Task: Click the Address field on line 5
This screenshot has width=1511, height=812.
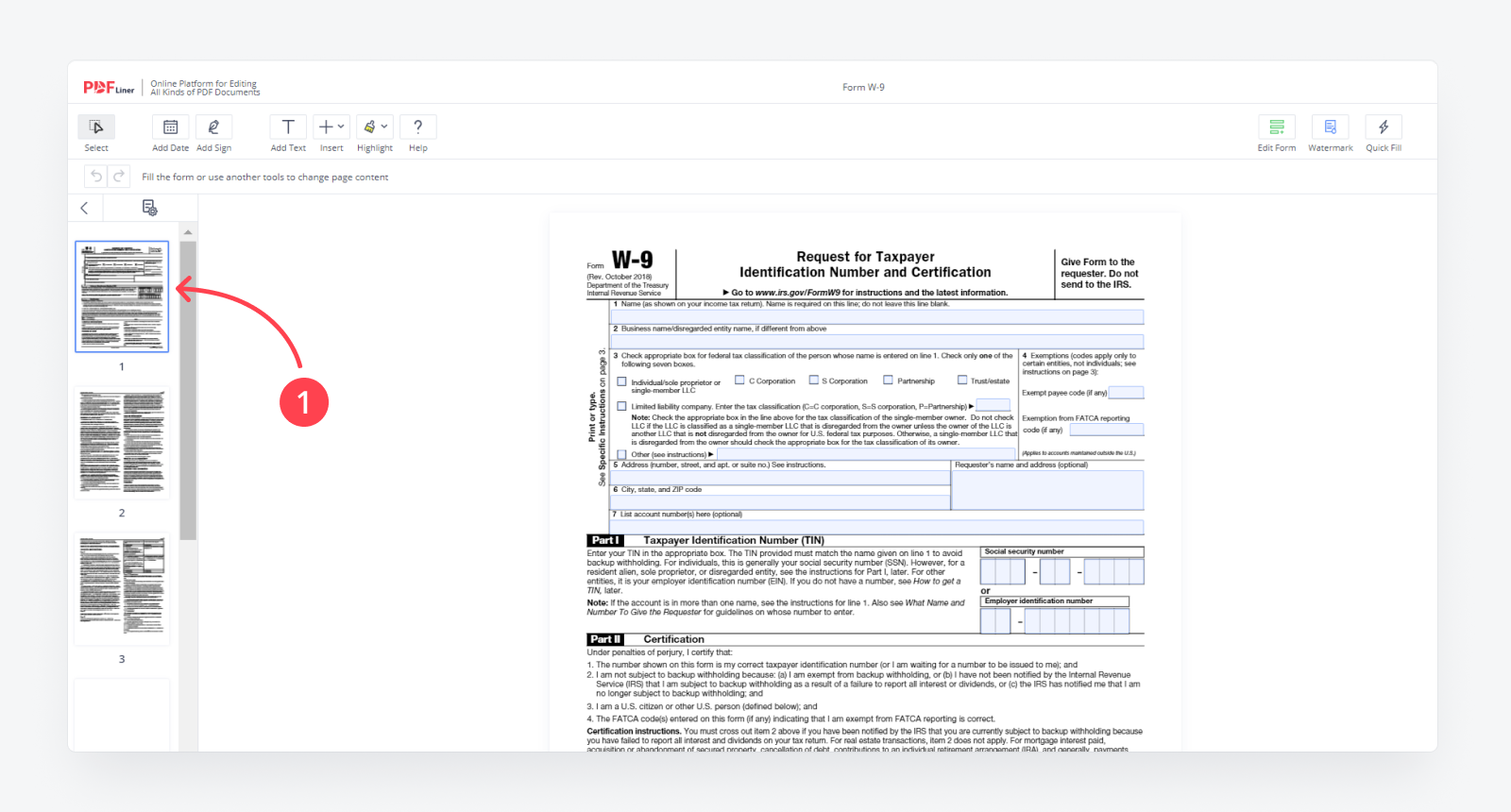Action: [x=780, y=478]
